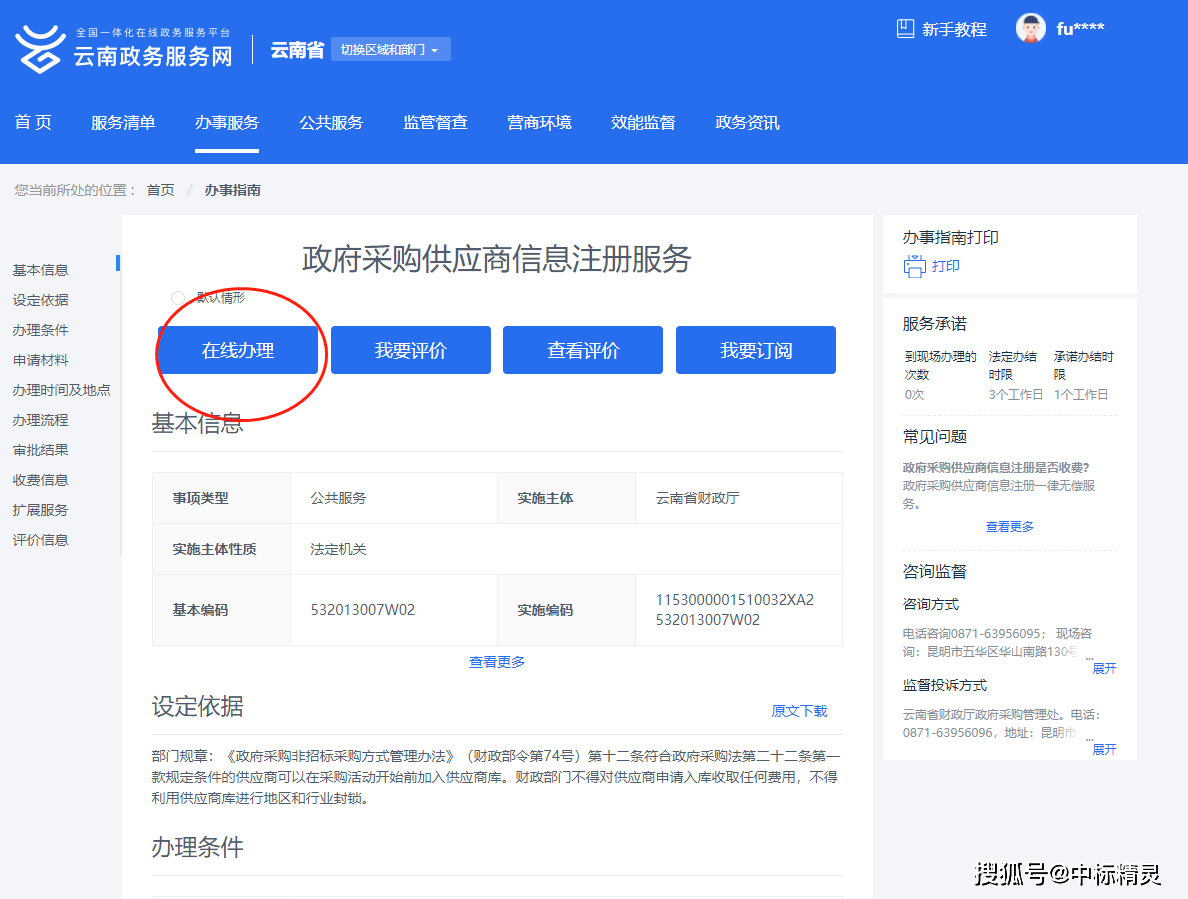Viewport: 1188px width, 899px height.
Task: Click the page title 政府采购供应商信息注册服务
Action: tap(496, 259)
